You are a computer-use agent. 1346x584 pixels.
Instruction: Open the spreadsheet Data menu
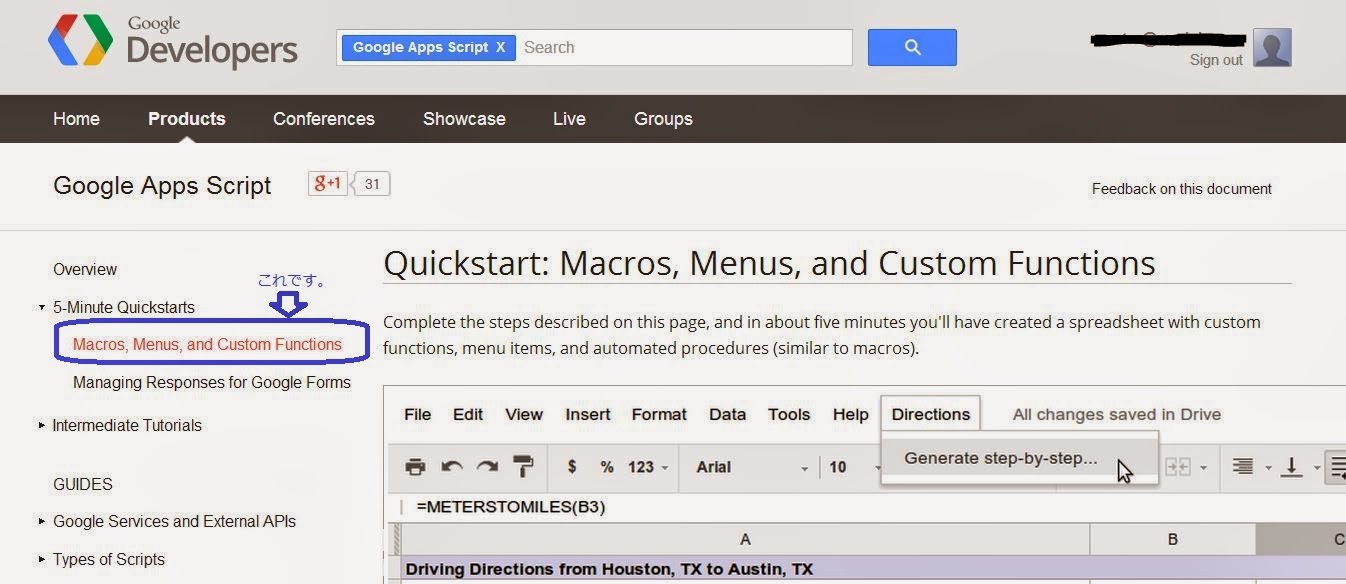tap(727, 415)
